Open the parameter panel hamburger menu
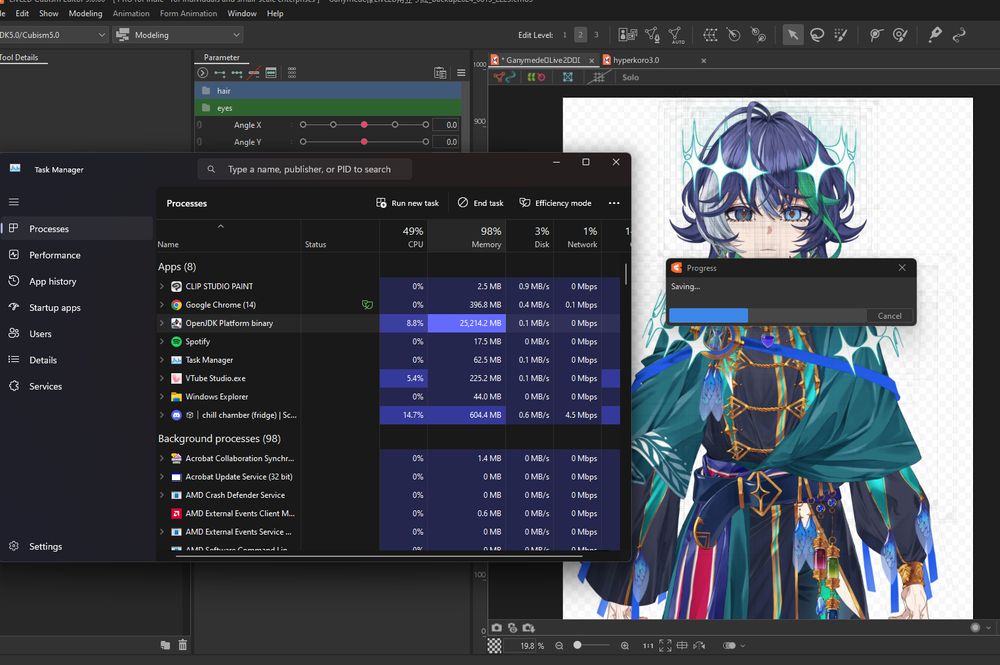The image size is (1000, 665). 461,73
